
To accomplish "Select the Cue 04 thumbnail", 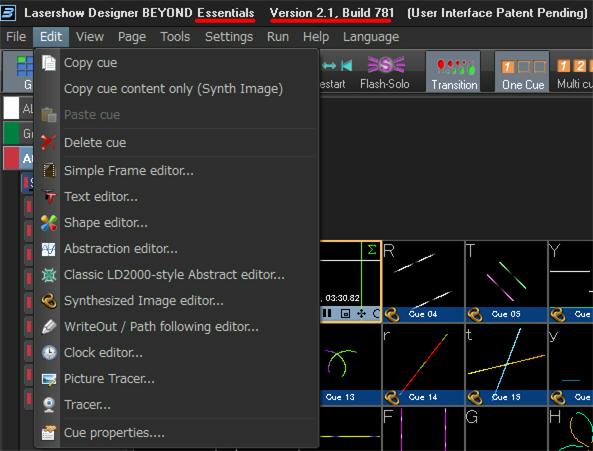I will coord(423,282).
